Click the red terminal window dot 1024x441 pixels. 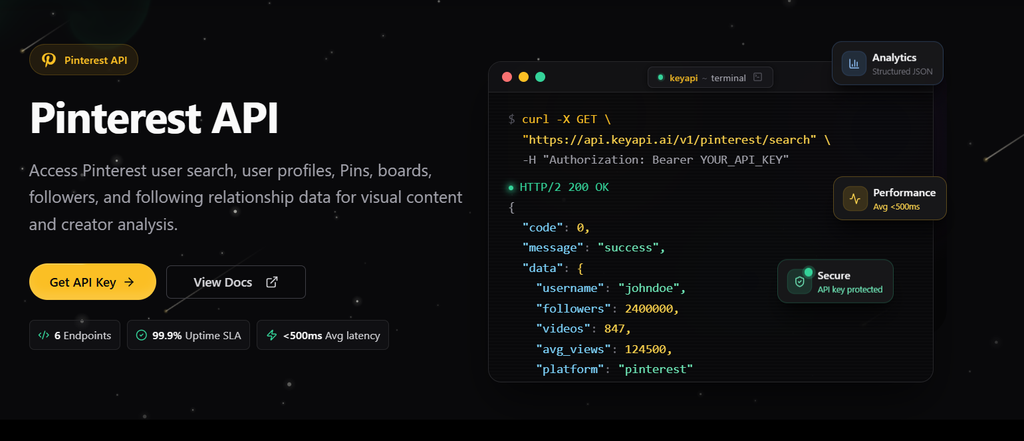click(507, 76)
